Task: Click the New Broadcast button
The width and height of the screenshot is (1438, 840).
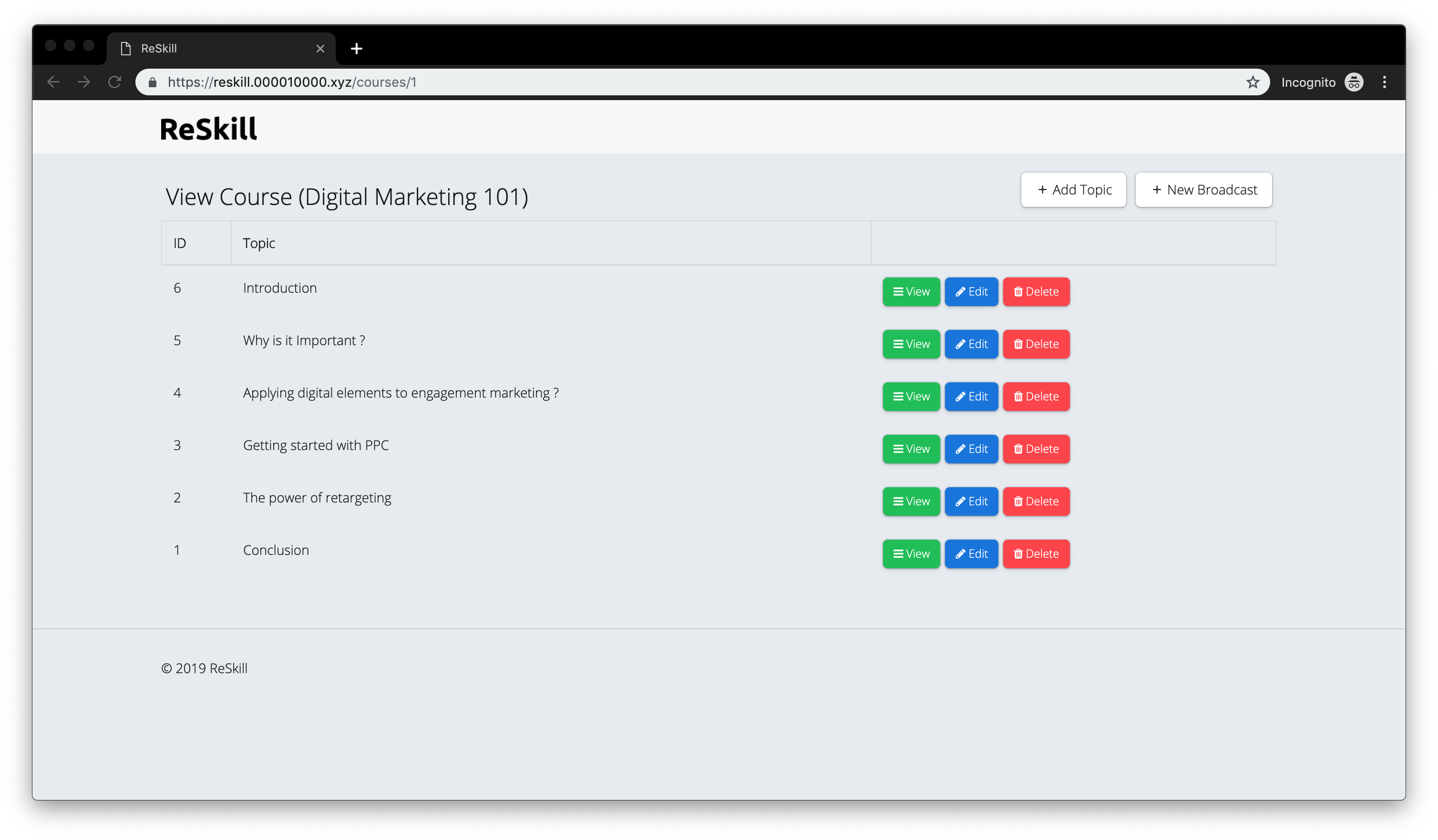Action: tap(1203, 190)
